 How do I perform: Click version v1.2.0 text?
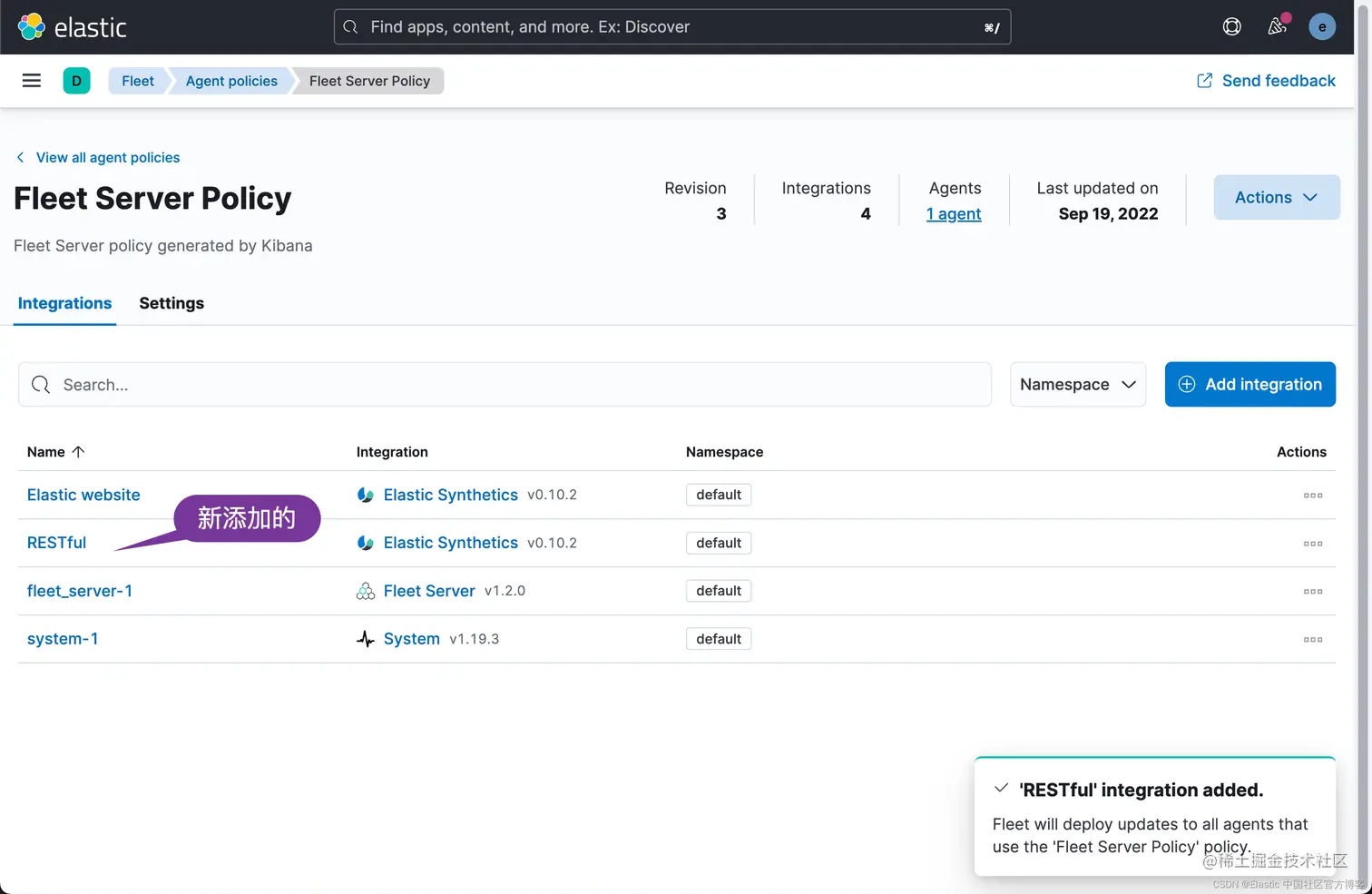pos(505,591)
